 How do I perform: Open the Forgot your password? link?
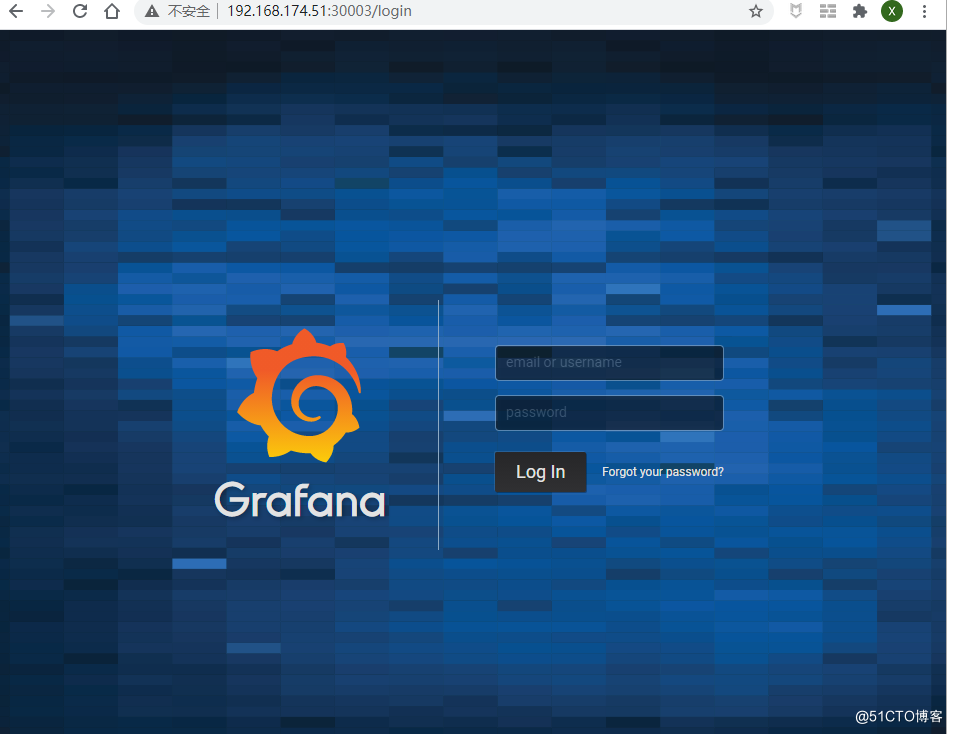pos(662,472)
